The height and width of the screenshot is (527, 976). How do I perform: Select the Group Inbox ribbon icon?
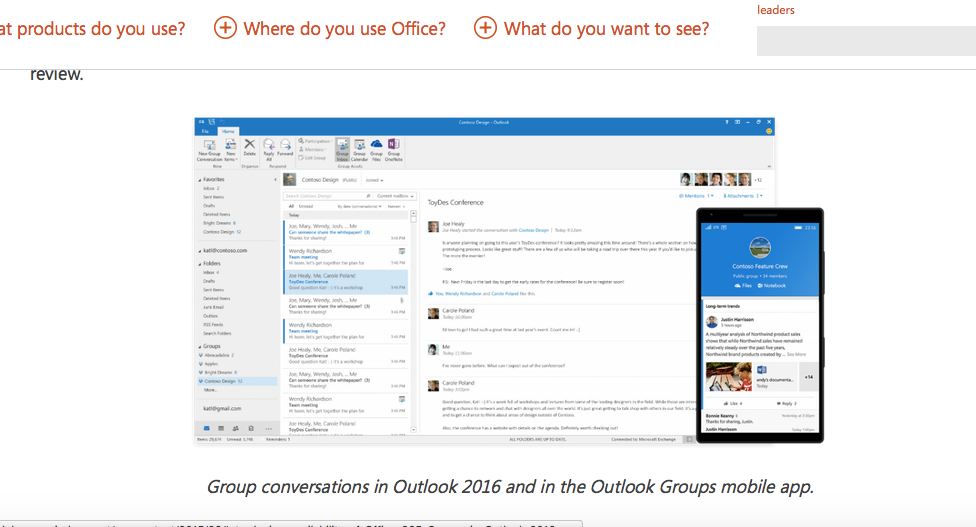343,148
